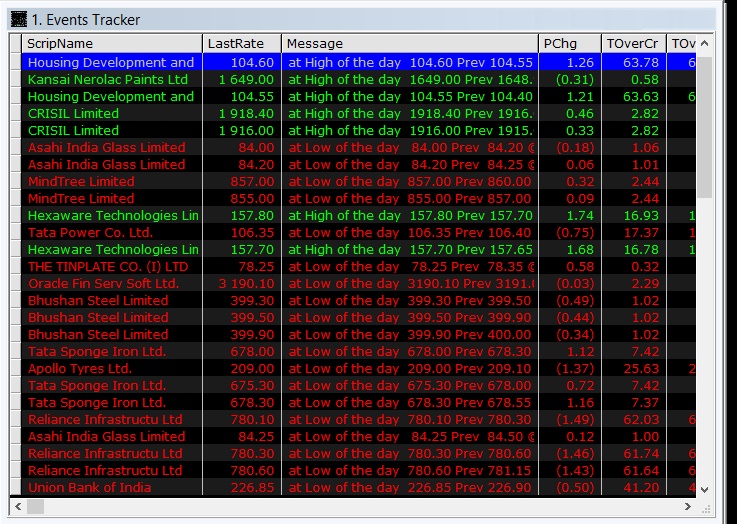Select Bhushan Steel Limited row at 399.90
The image size is (737, 524).
pos(358,334)
